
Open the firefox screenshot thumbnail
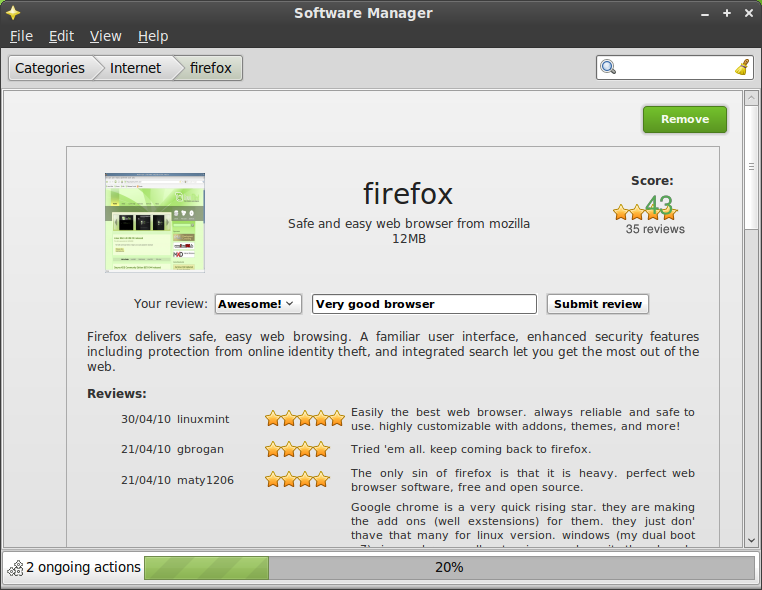(155, 223)
